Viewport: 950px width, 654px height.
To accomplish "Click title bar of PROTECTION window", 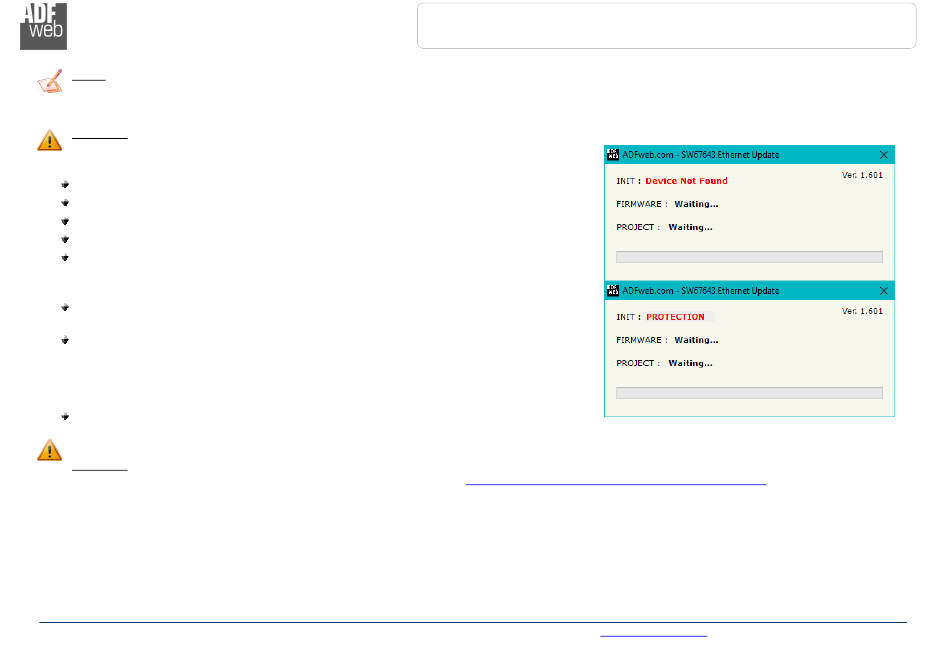I will point(749,291).
